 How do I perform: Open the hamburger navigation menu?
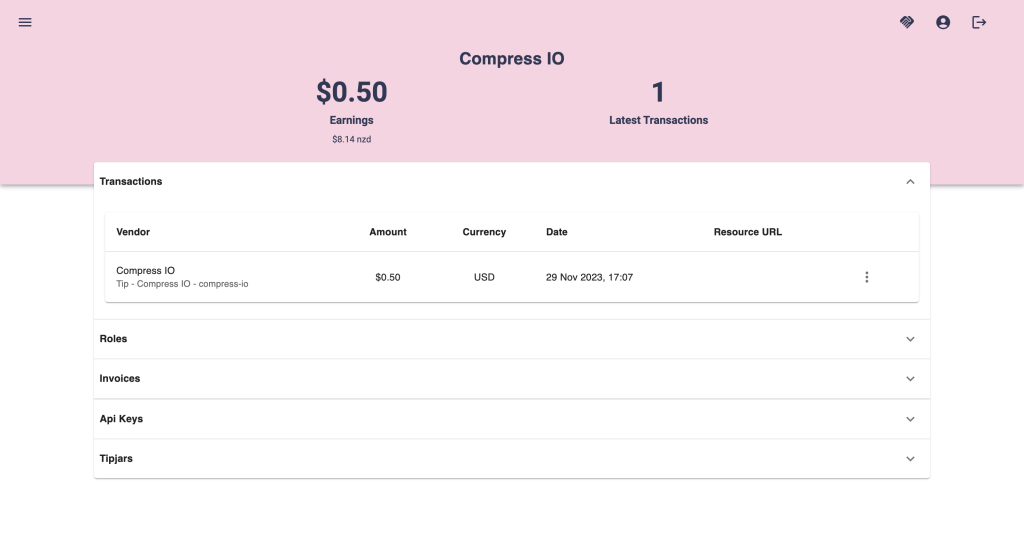(25, 22)
